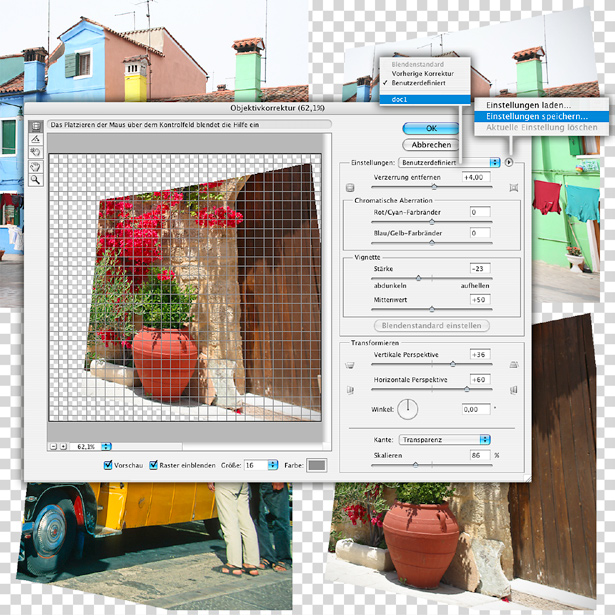
Task: Click the zoom in plus button
Action: (x=62, y=446)
